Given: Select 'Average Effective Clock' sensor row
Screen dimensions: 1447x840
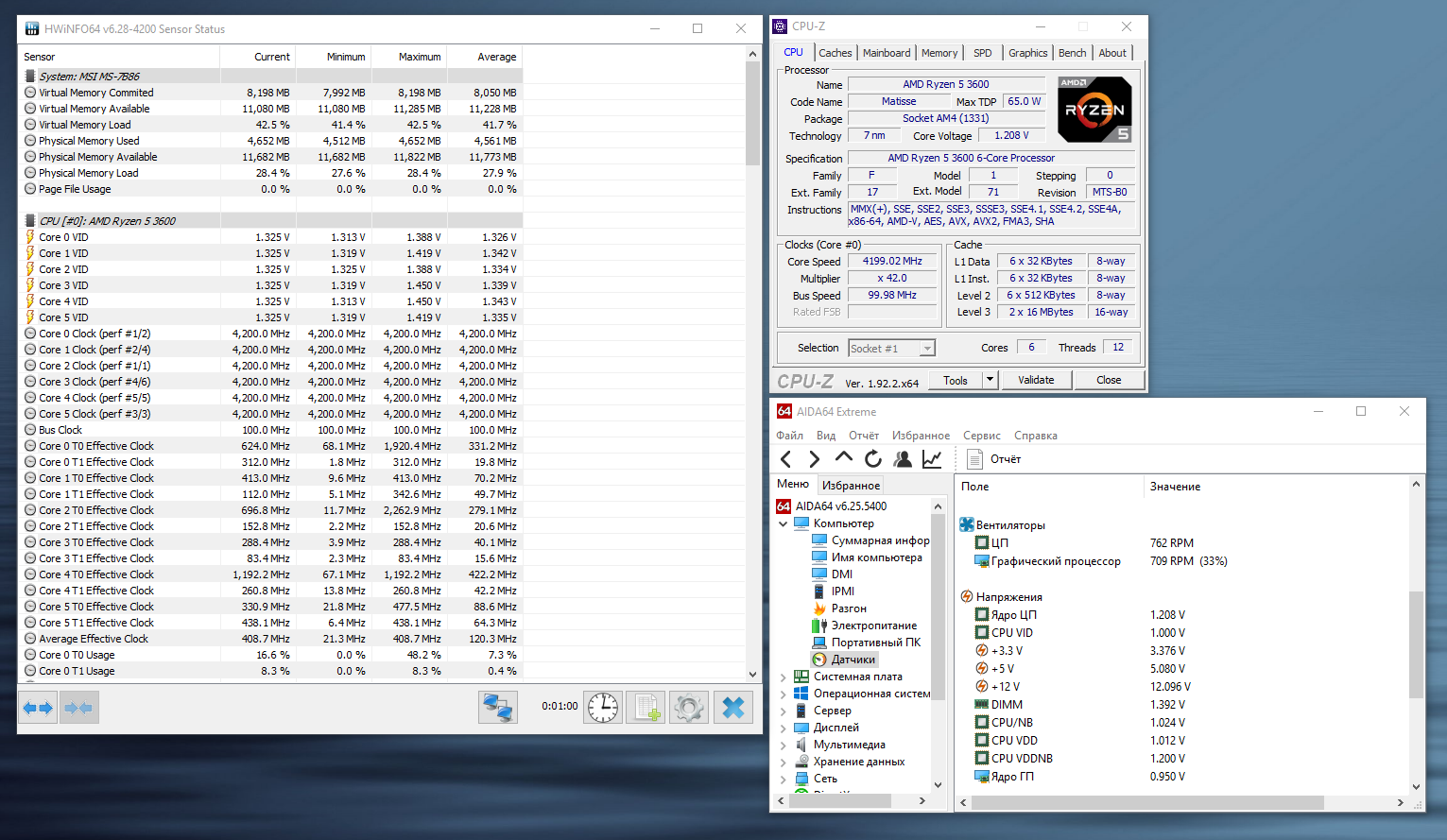Looking at the screenshot, I should tap(270, 639).
